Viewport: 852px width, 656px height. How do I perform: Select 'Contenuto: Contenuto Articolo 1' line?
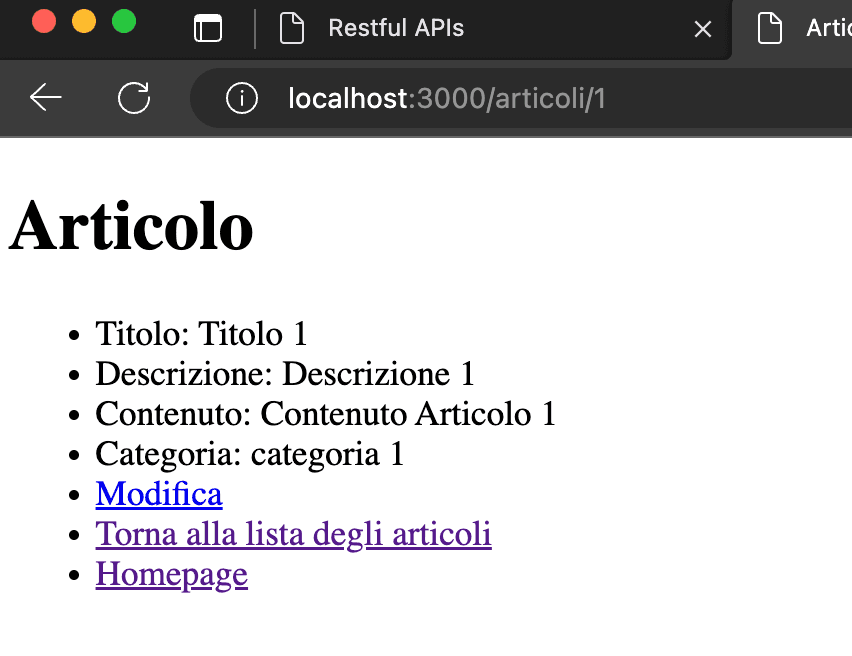point(325,414)
